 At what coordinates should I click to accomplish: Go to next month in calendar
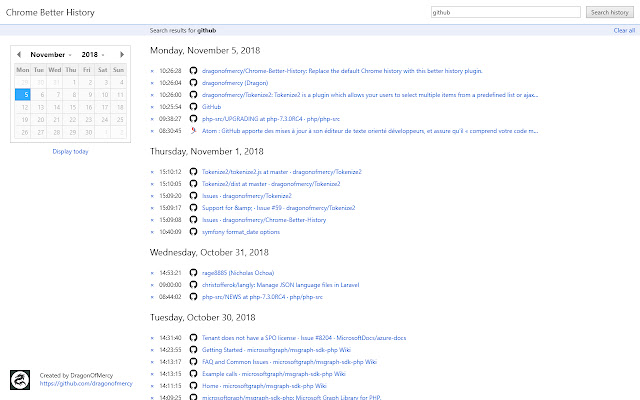tap(122, 54)
